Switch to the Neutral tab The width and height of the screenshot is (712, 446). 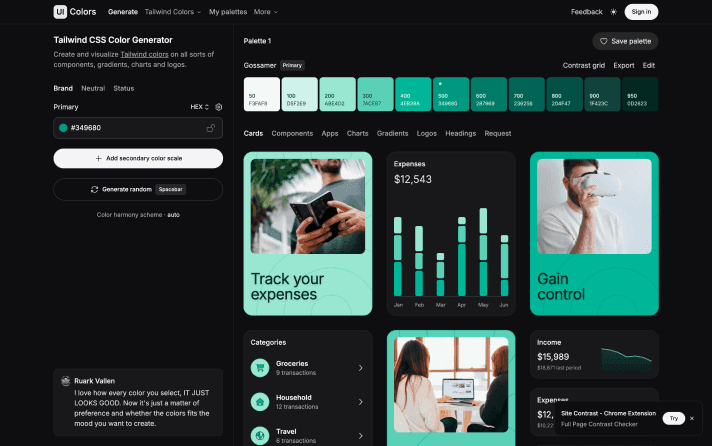(93, 89)
